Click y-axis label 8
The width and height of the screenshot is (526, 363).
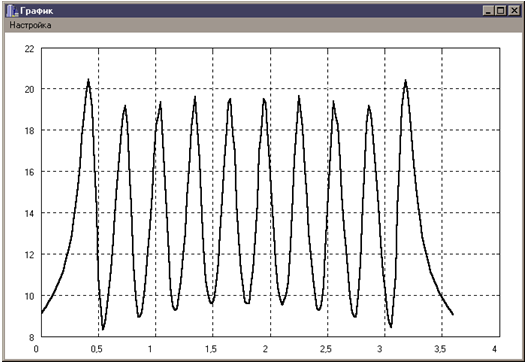tap(32, 338)
